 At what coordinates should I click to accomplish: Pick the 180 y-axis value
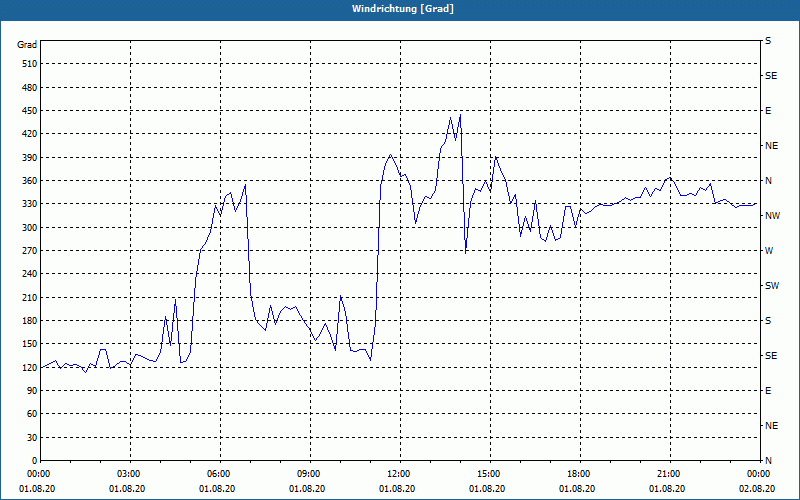pyautogui.click(x=30, y=321)
